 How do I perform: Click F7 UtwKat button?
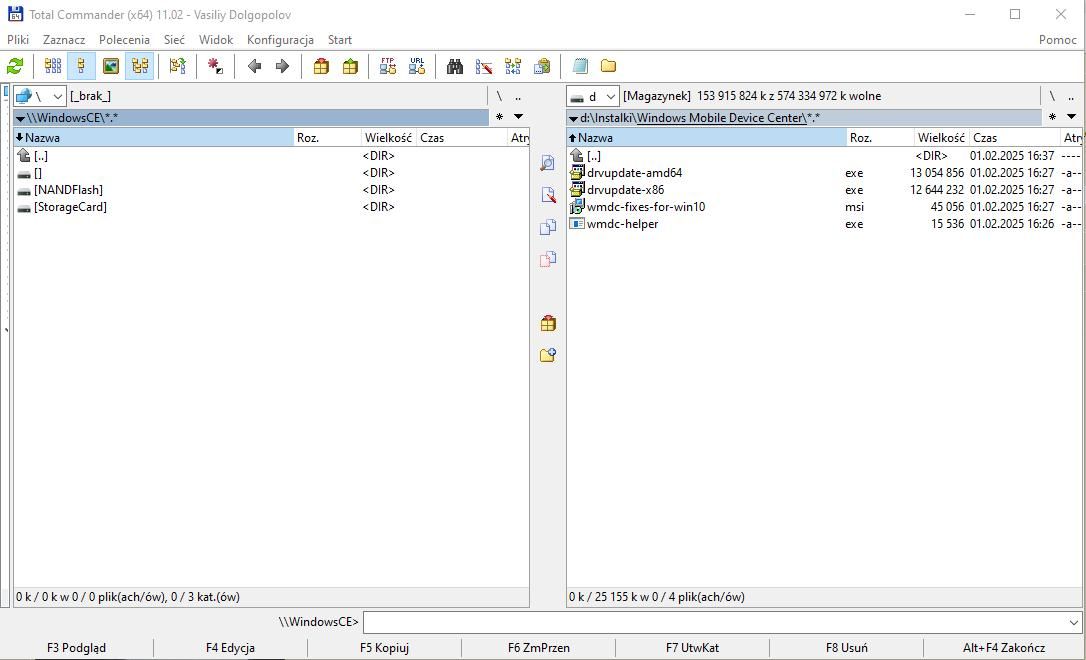pos(692,648)
